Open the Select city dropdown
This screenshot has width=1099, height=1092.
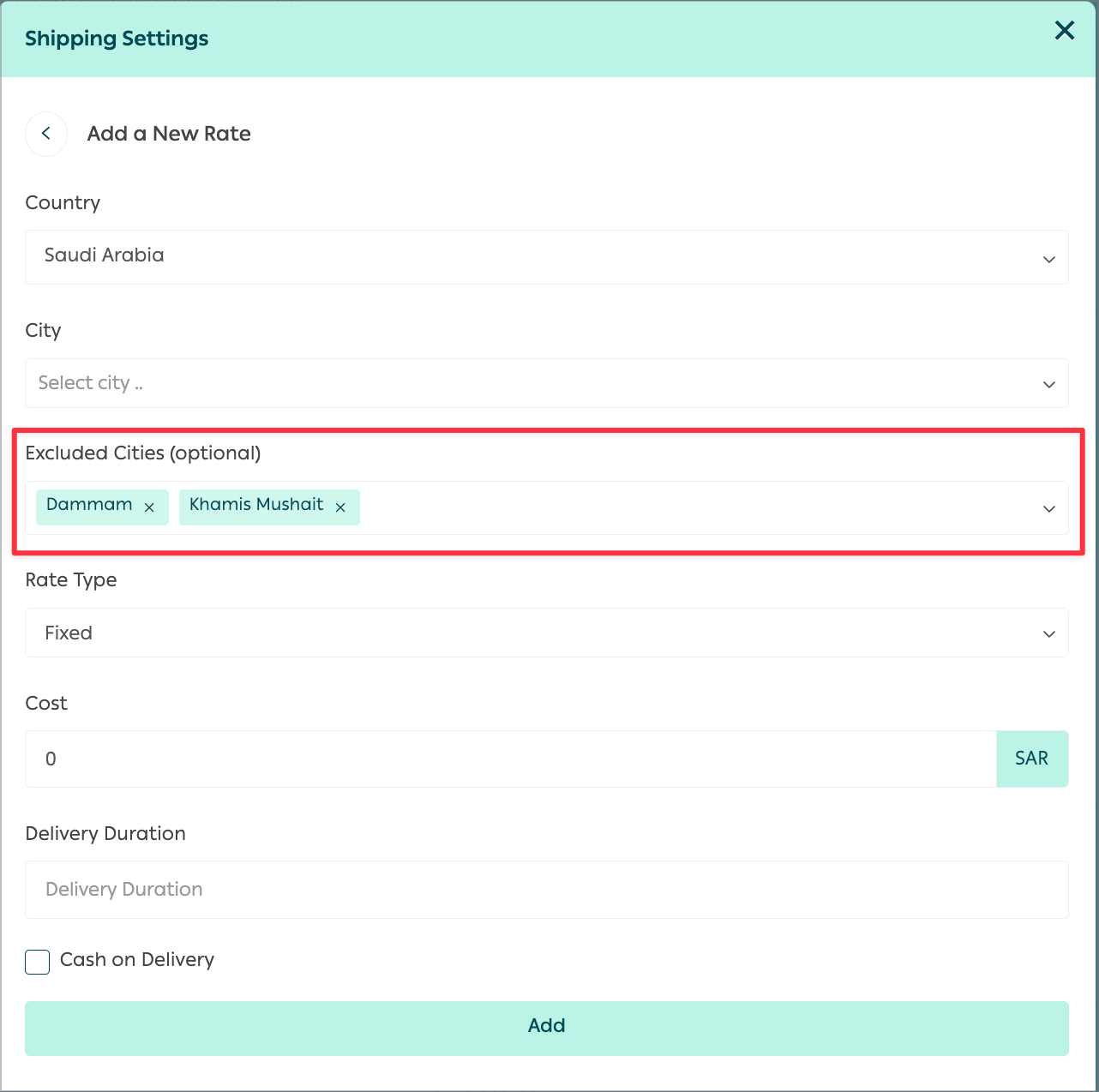tap(547, 383)
